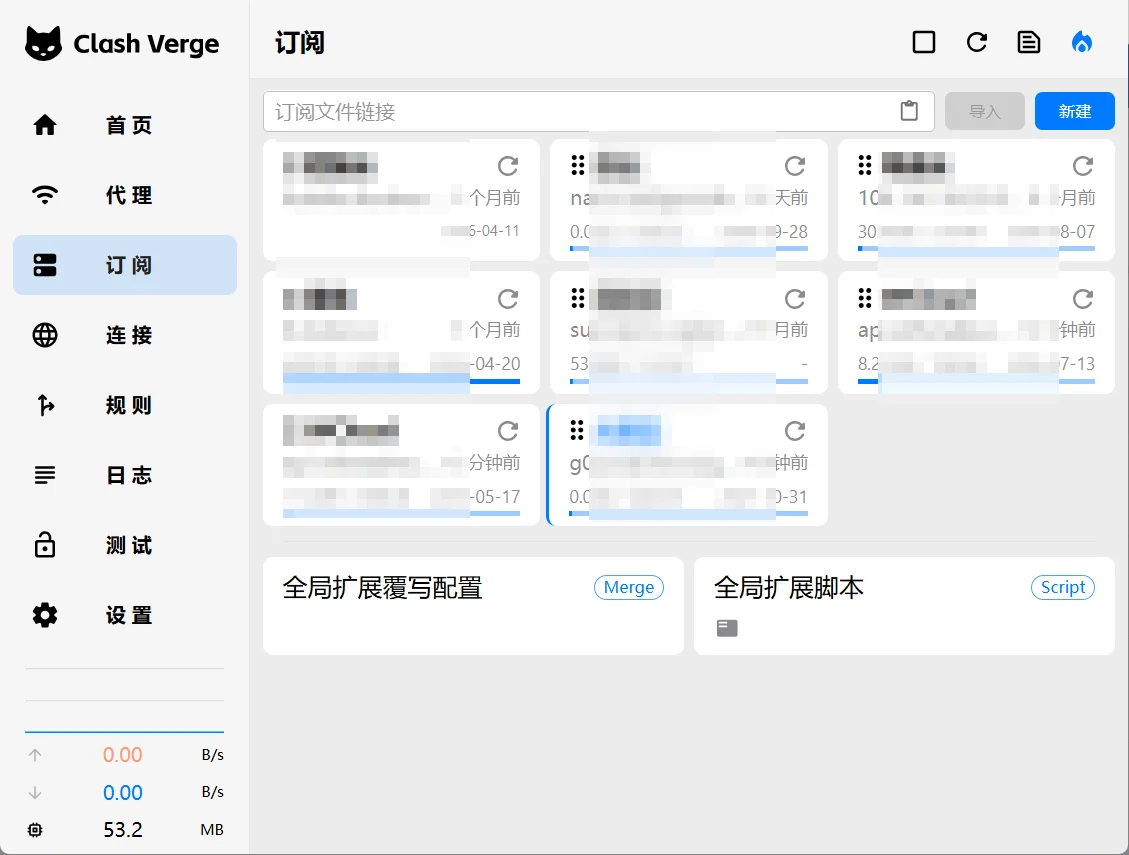The width and height of the screenshot is (1129, 855).
Task: Refresh the profile ending 8-07
Action: tap(1083, 166)
